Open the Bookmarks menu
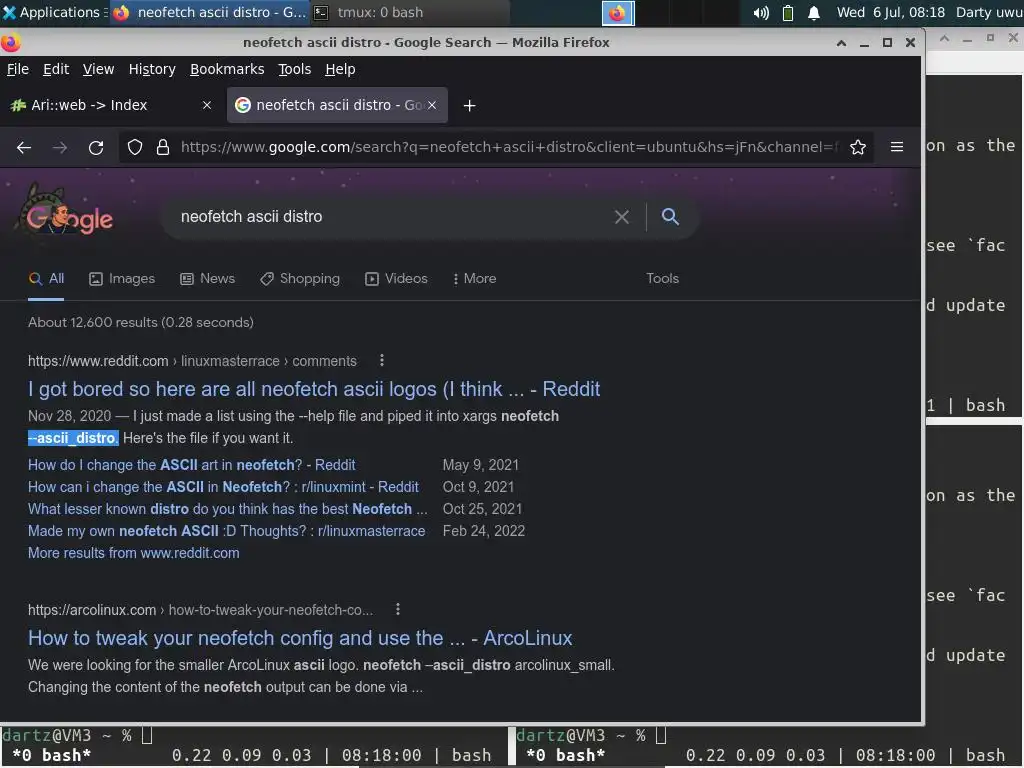Viewport: 1024px width, 768px height. [227, 69]
